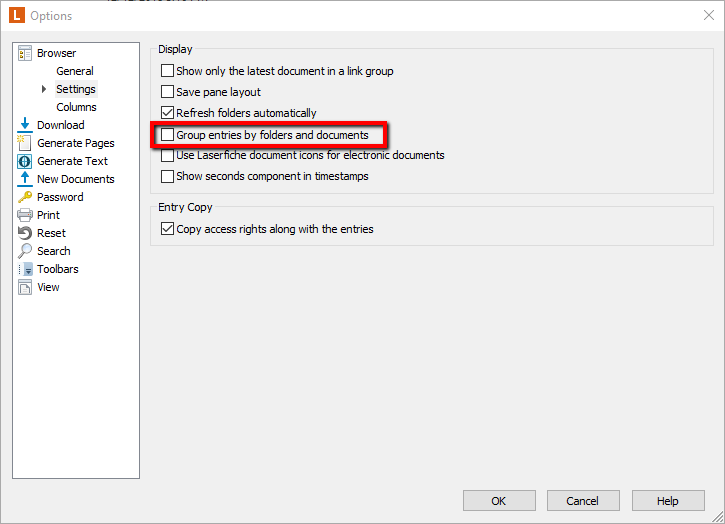This screenshot has height=524, width=725.
Task: Open Password options via the key icon
Action: coord(25,197)
